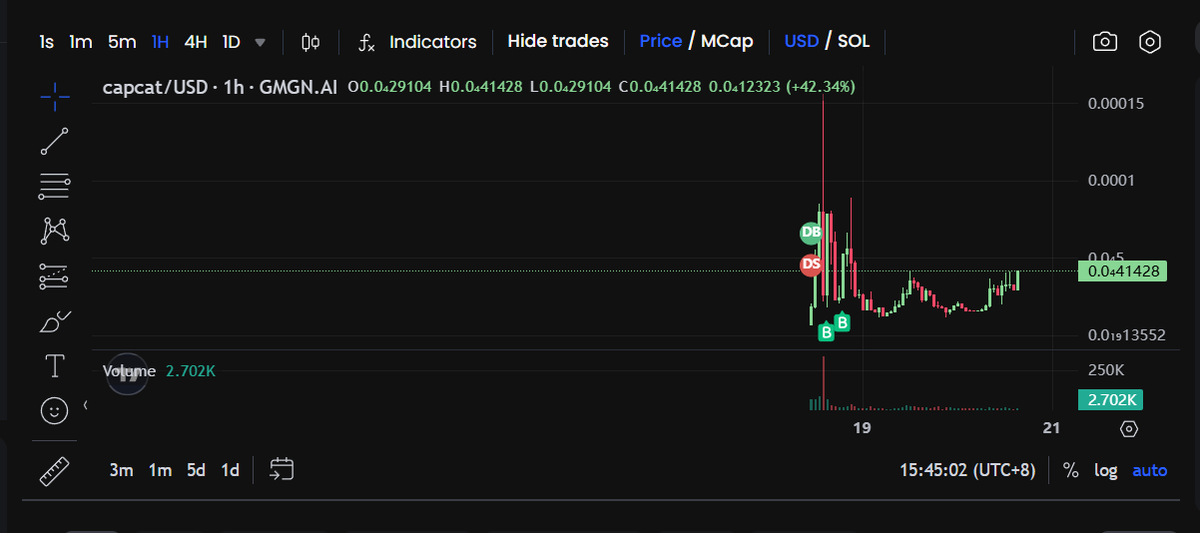Open the Fibonacci retracement tool
Screen dimensions: 1200x533
tap(55, 184)
